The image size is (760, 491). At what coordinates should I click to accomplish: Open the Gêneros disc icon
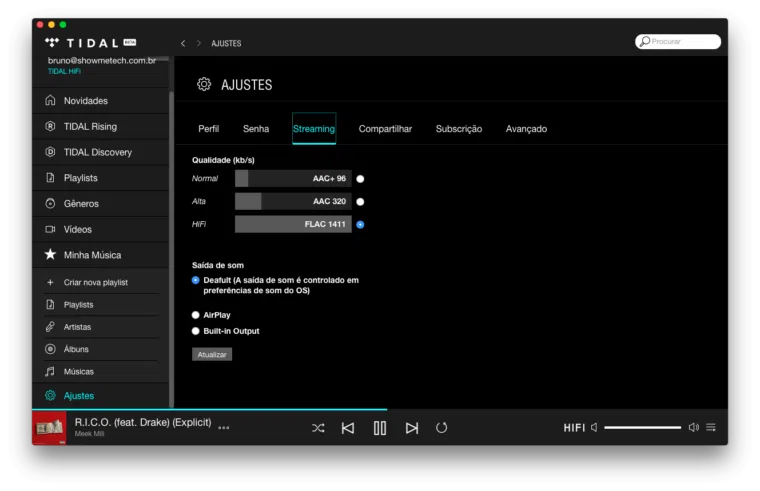pyautogui.click(x=50, y=203)
